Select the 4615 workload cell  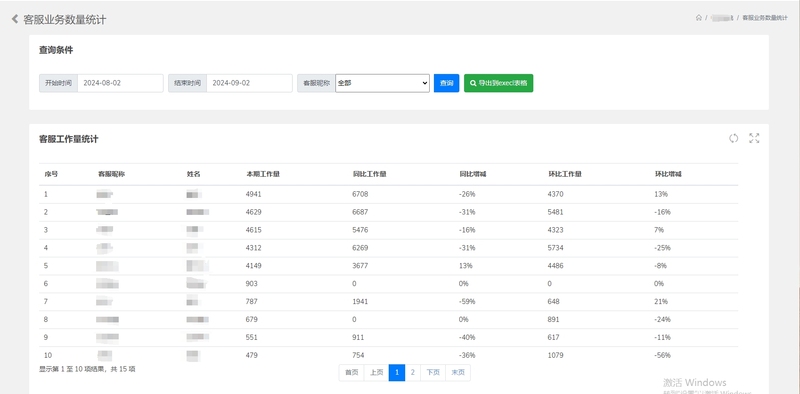tap(254, 230)
